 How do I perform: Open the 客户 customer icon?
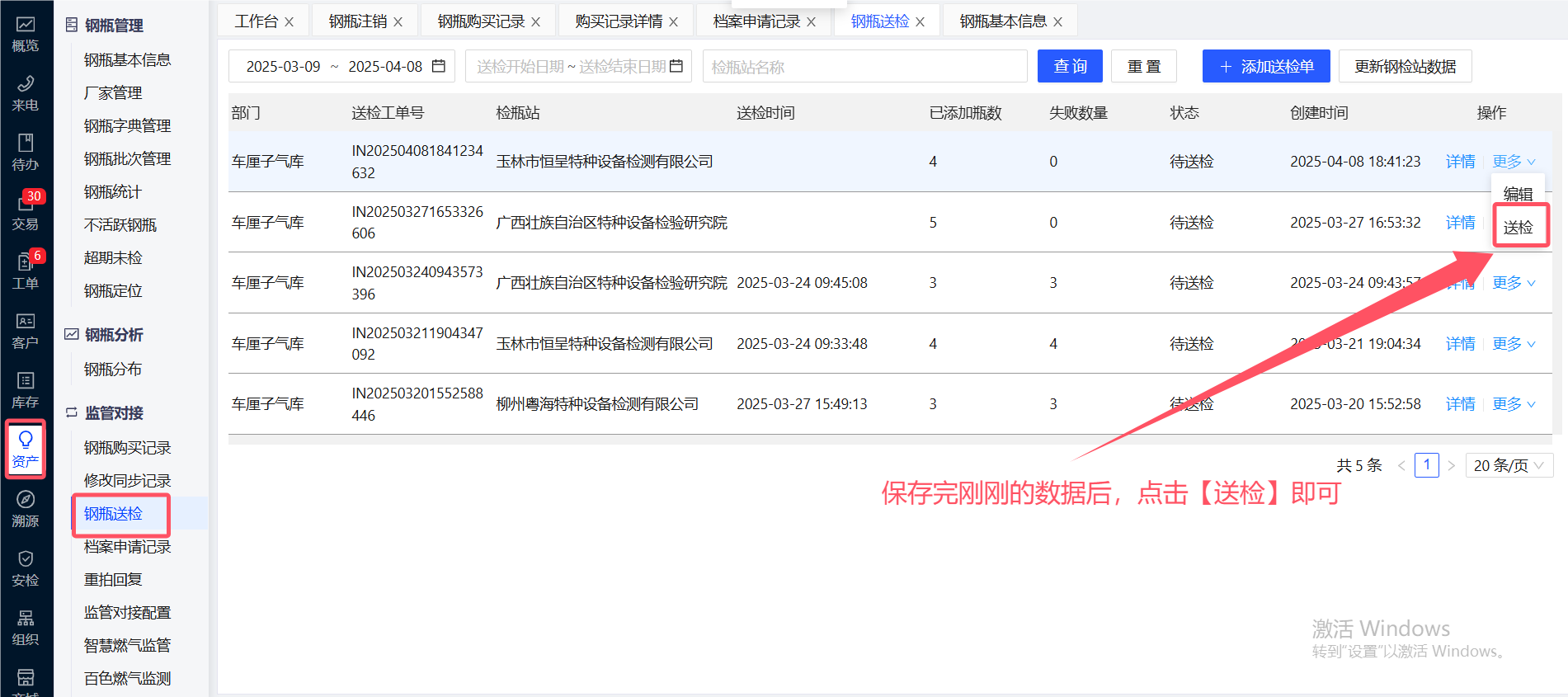(x=26, y=331)
